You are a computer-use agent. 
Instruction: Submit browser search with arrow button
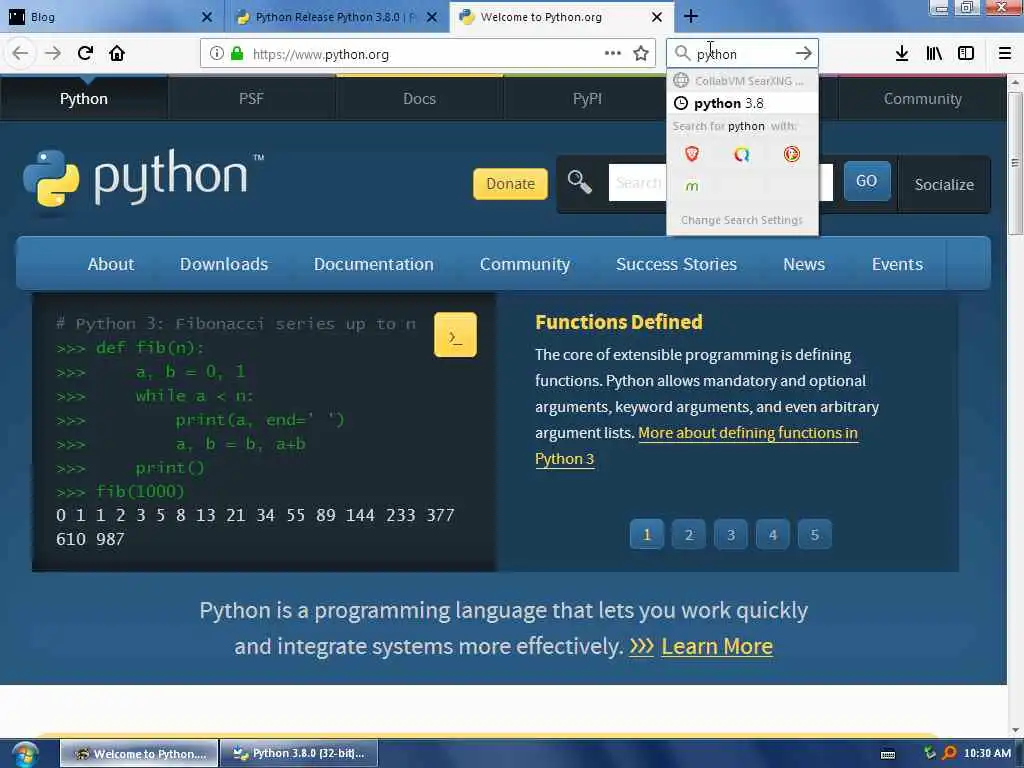click(803, 53)
